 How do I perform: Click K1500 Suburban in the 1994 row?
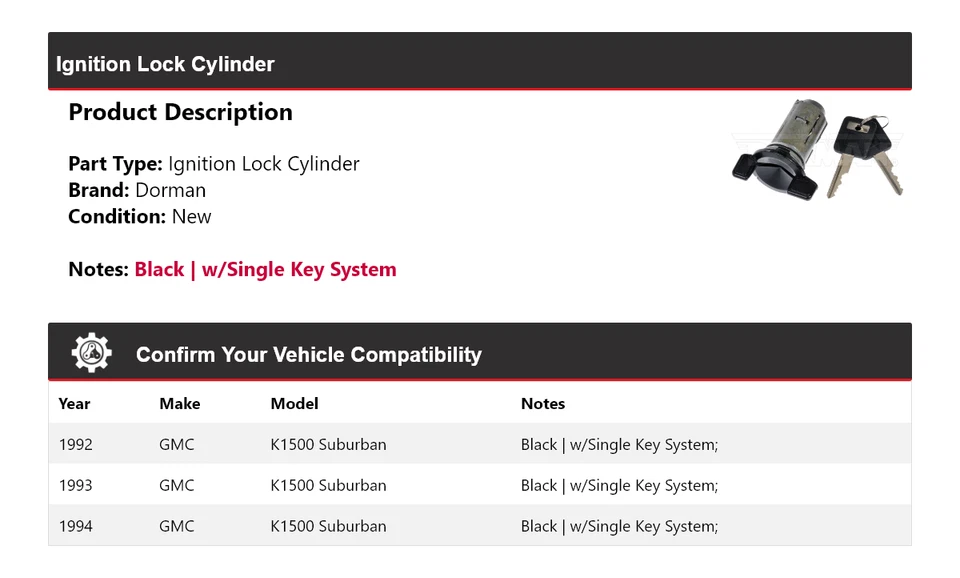point(328,526)
